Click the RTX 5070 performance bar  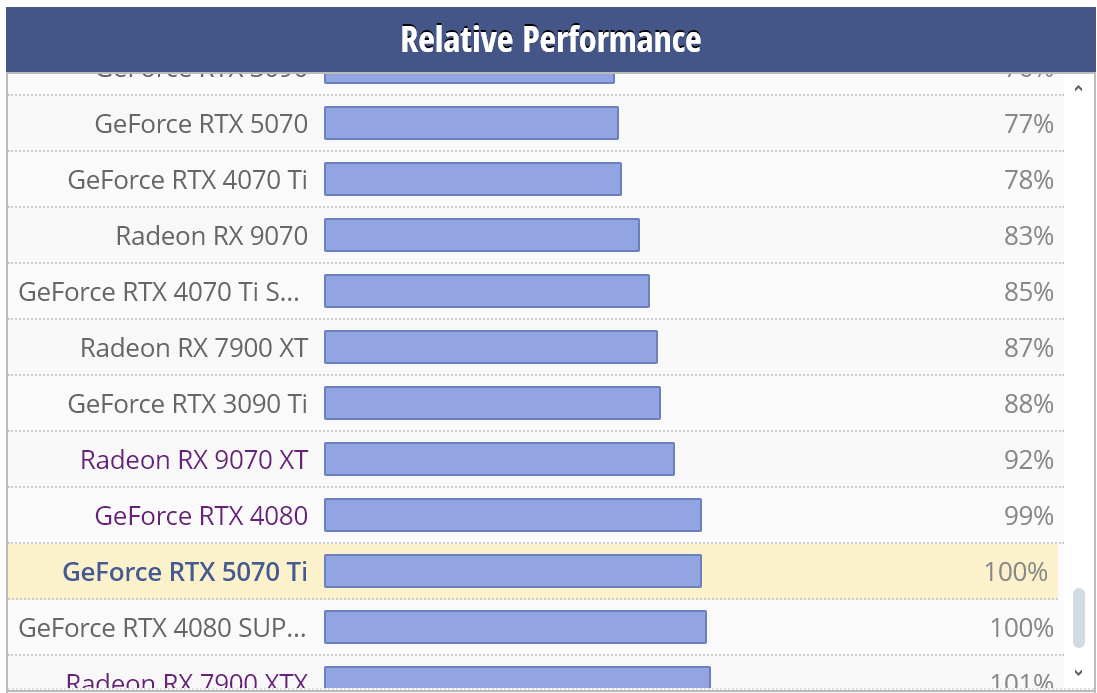click(x=471, y=124)
